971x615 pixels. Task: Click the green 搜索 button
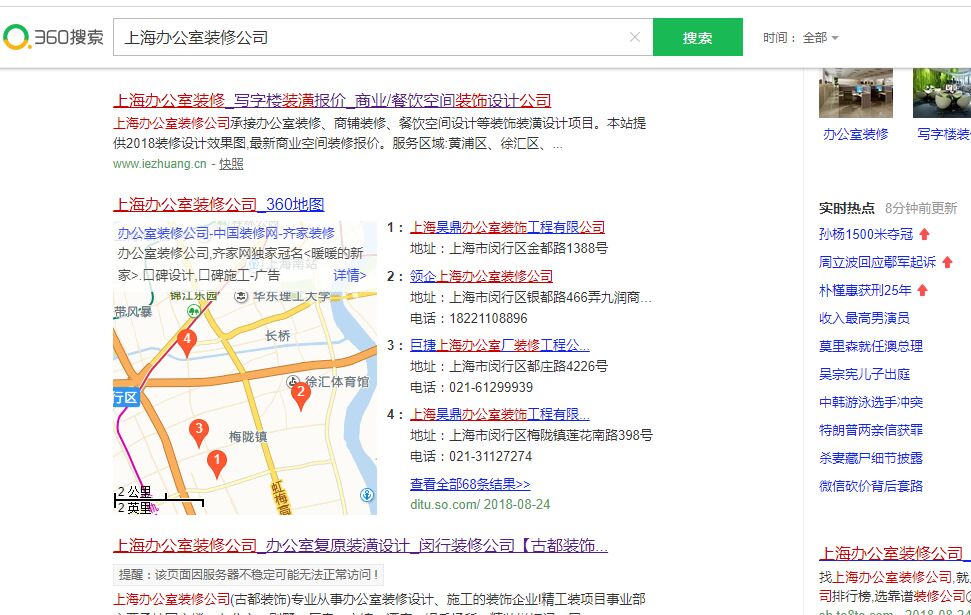click(x=698, y=37)
